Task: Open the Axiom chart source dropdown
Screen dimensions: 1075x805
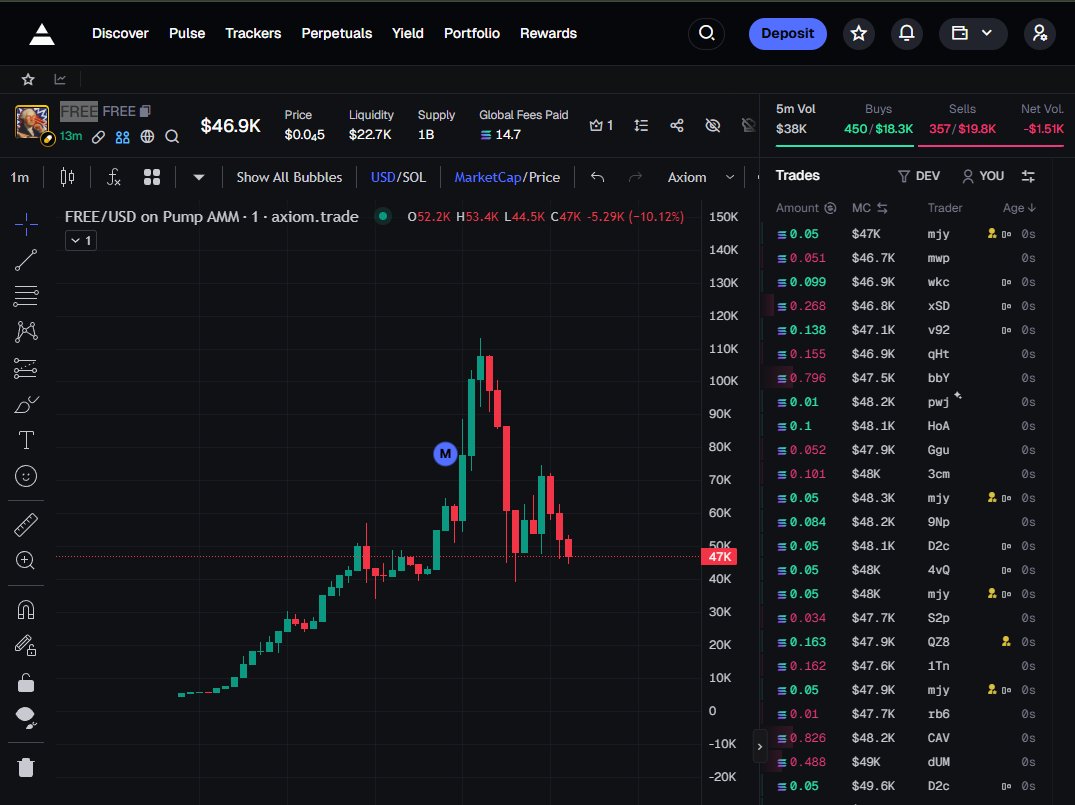Action: (x=701, y=178)
